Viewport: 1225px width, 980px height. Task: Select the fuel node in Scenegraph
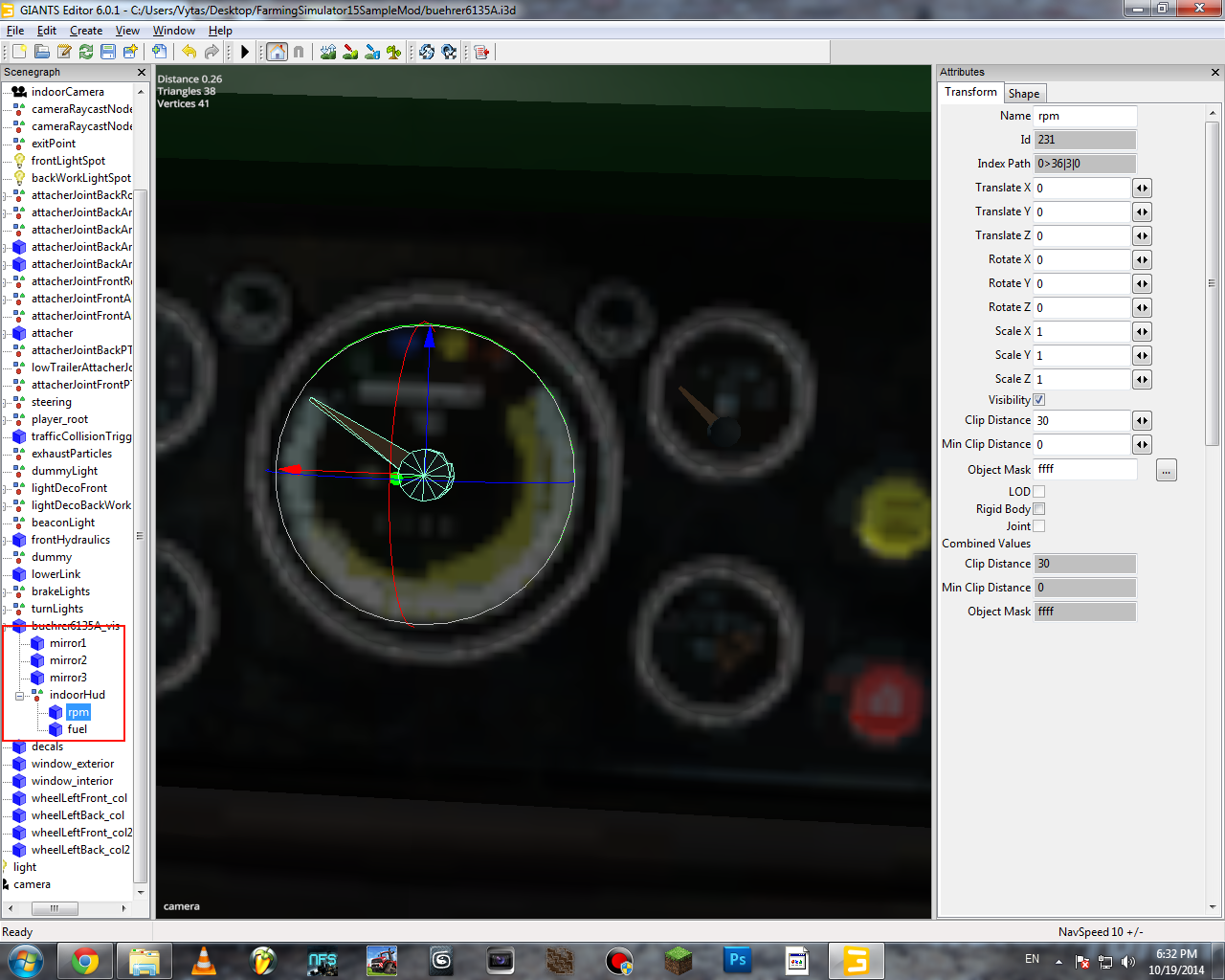[78, 729]
